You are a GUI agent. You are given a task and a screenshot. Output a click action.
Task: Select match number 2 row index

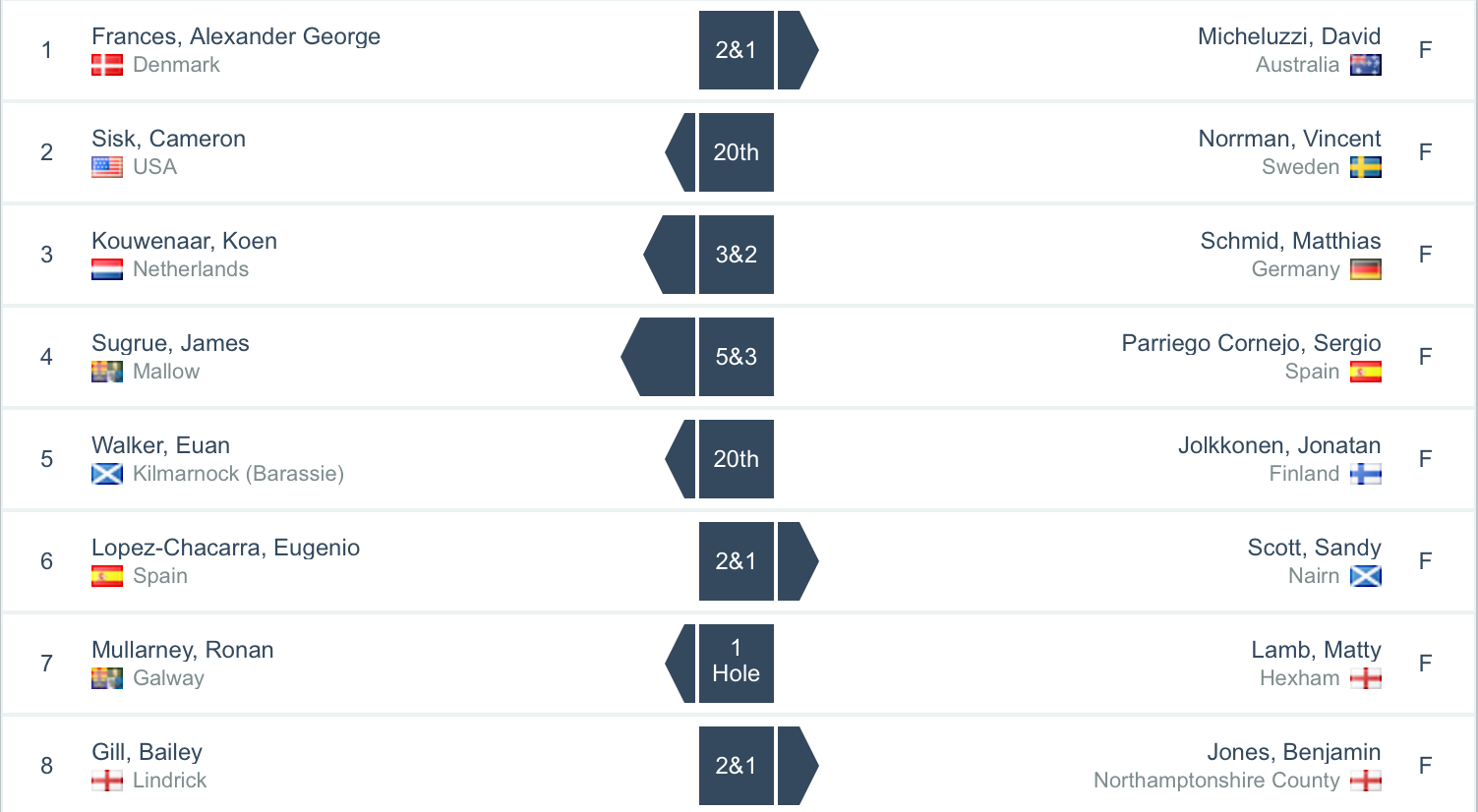[x=46, y=152]
